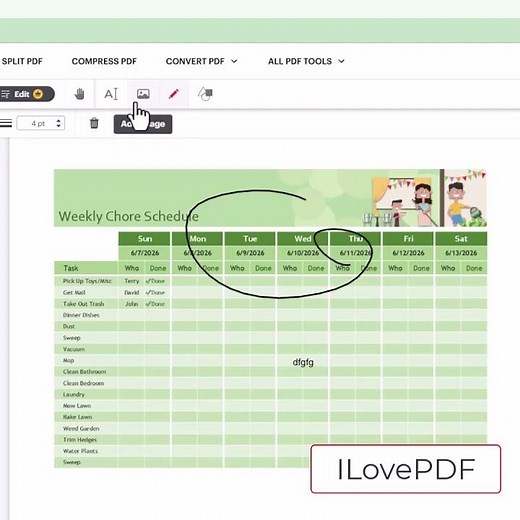The image size is (520, 520).
Task: Select the shapes tool icon
Action: 205,94
